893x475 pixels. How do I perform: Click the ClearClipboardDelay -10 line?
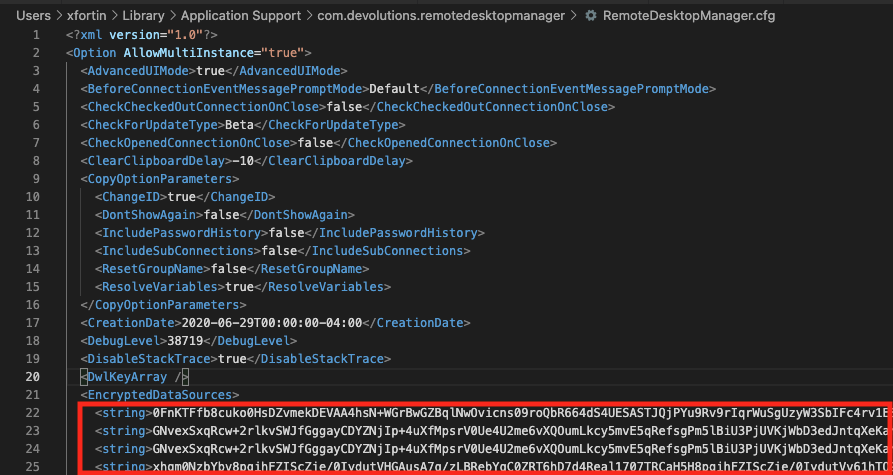coord(247,161)
